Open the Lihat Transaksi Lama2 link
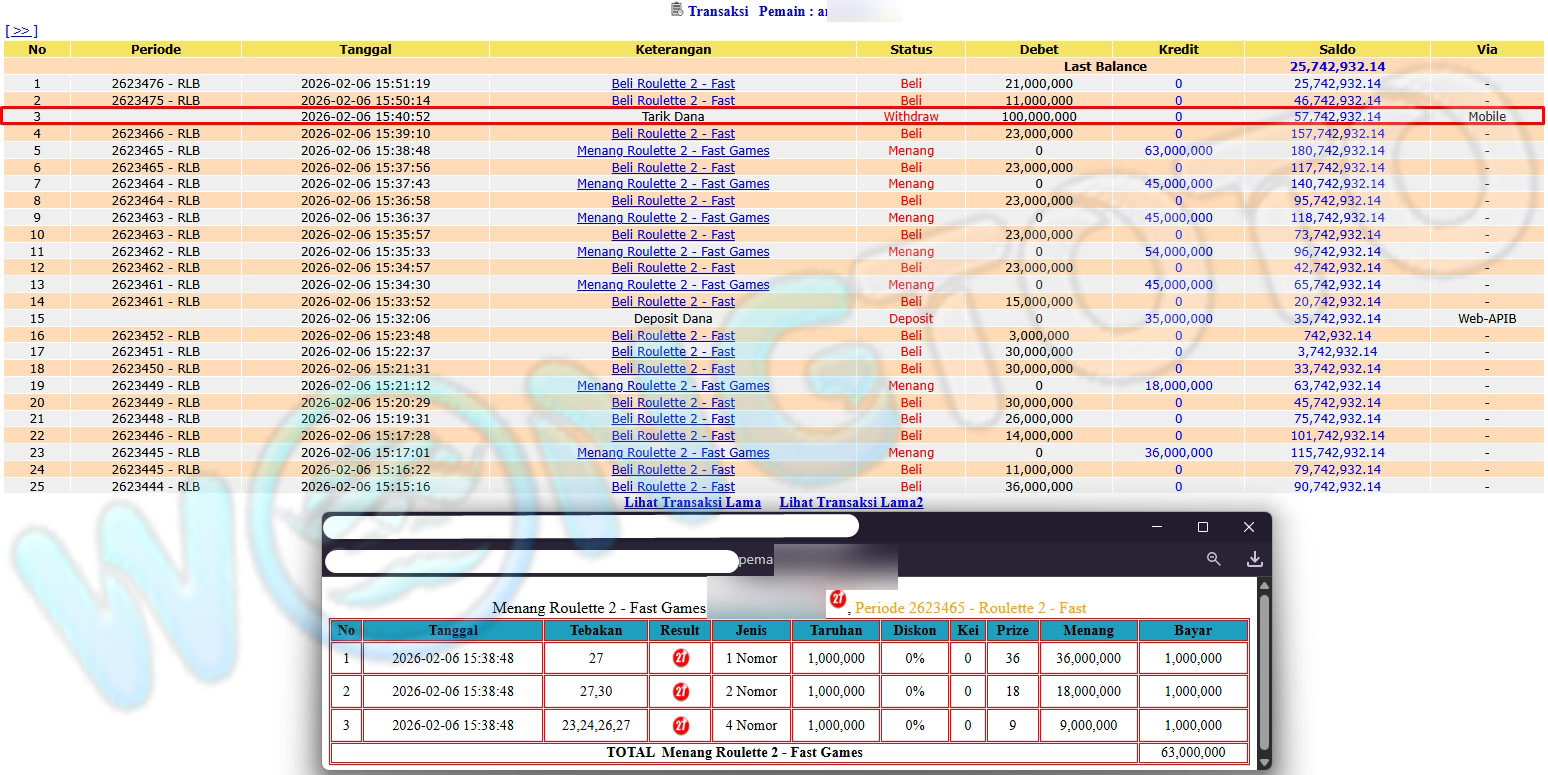This screenshot has width=1548, height=775. tap(851, 503)
